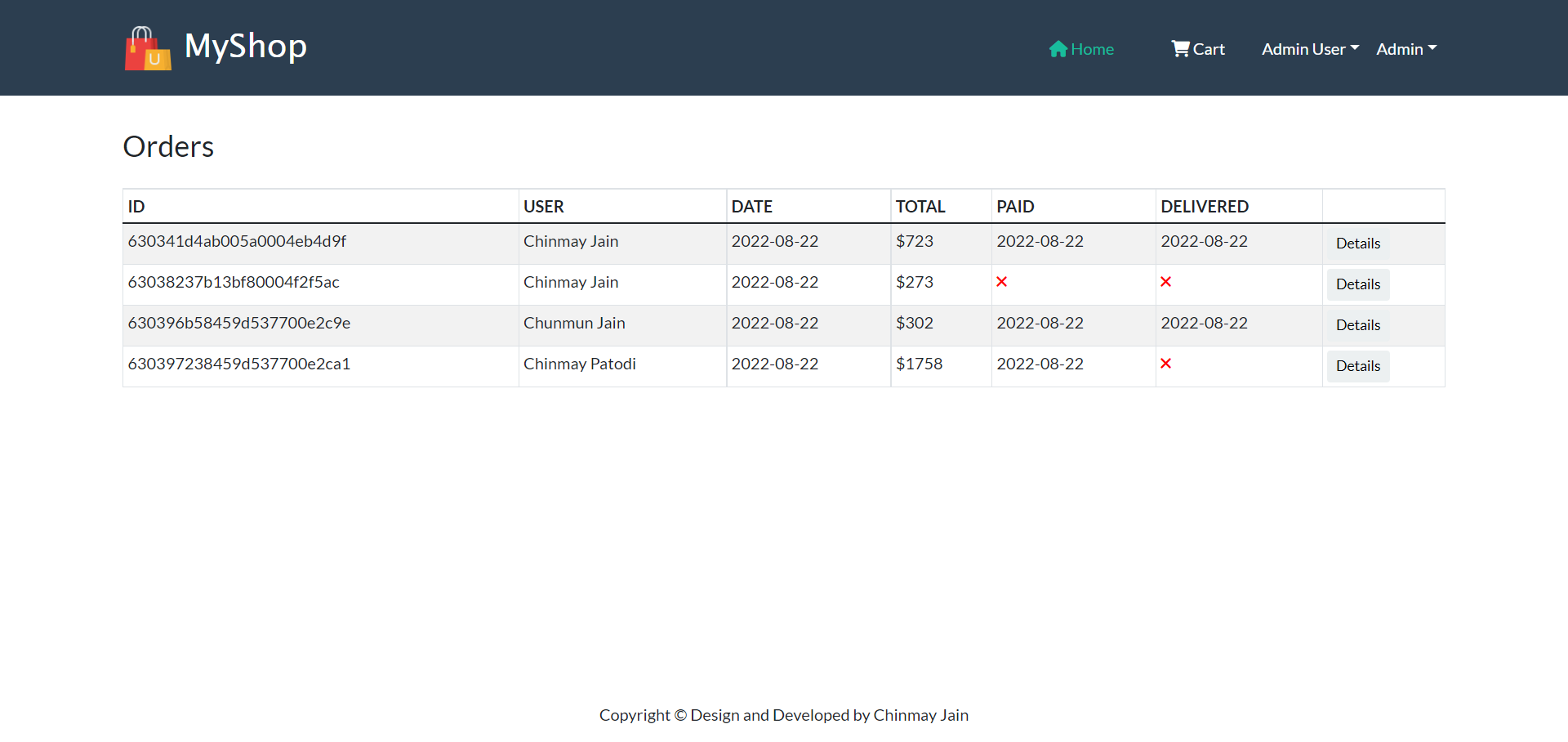The width and height of the screenshot is (1568, 742).
Task: Click the Orders page heading
Action: (168, 146)
